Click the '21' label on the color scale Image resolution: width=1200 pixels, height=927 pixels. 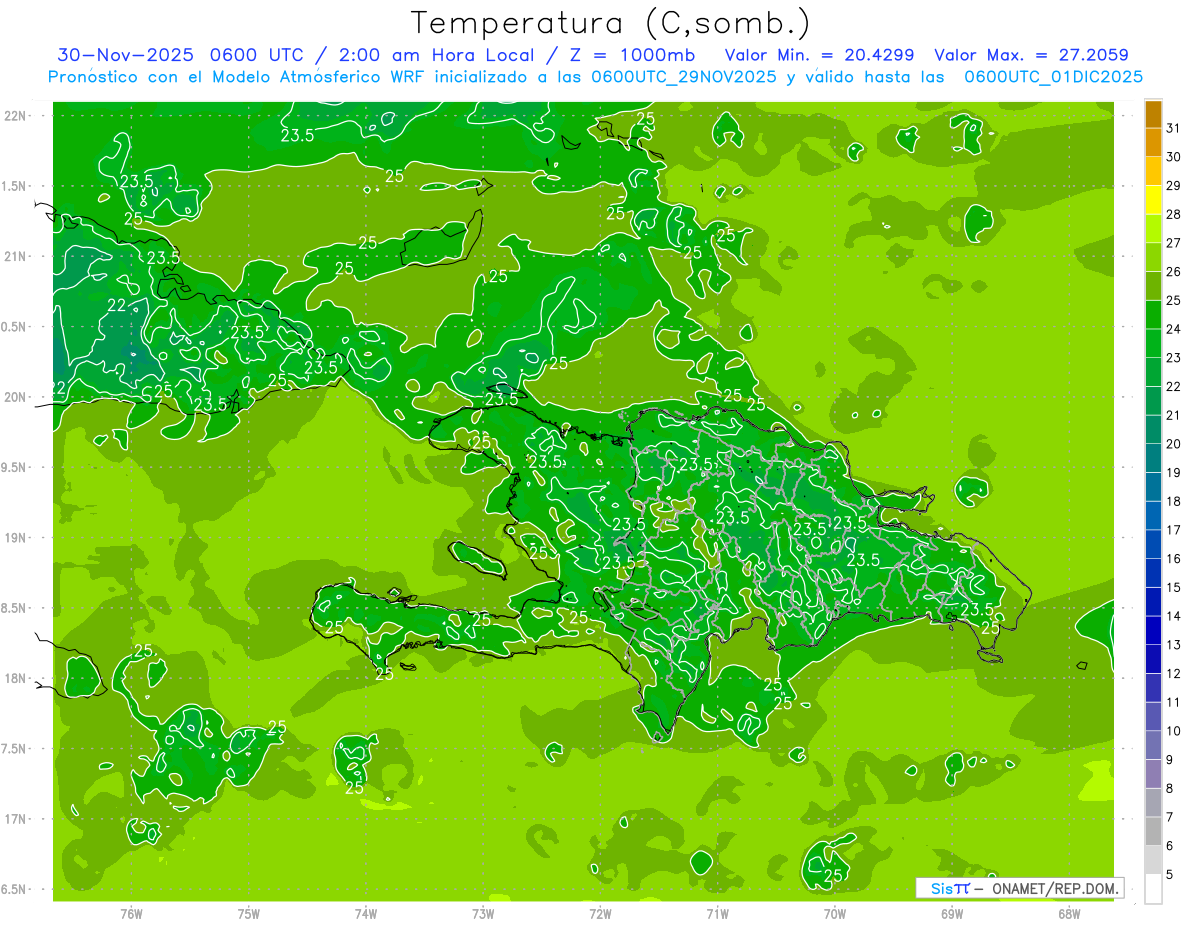tap(1174, 415)
